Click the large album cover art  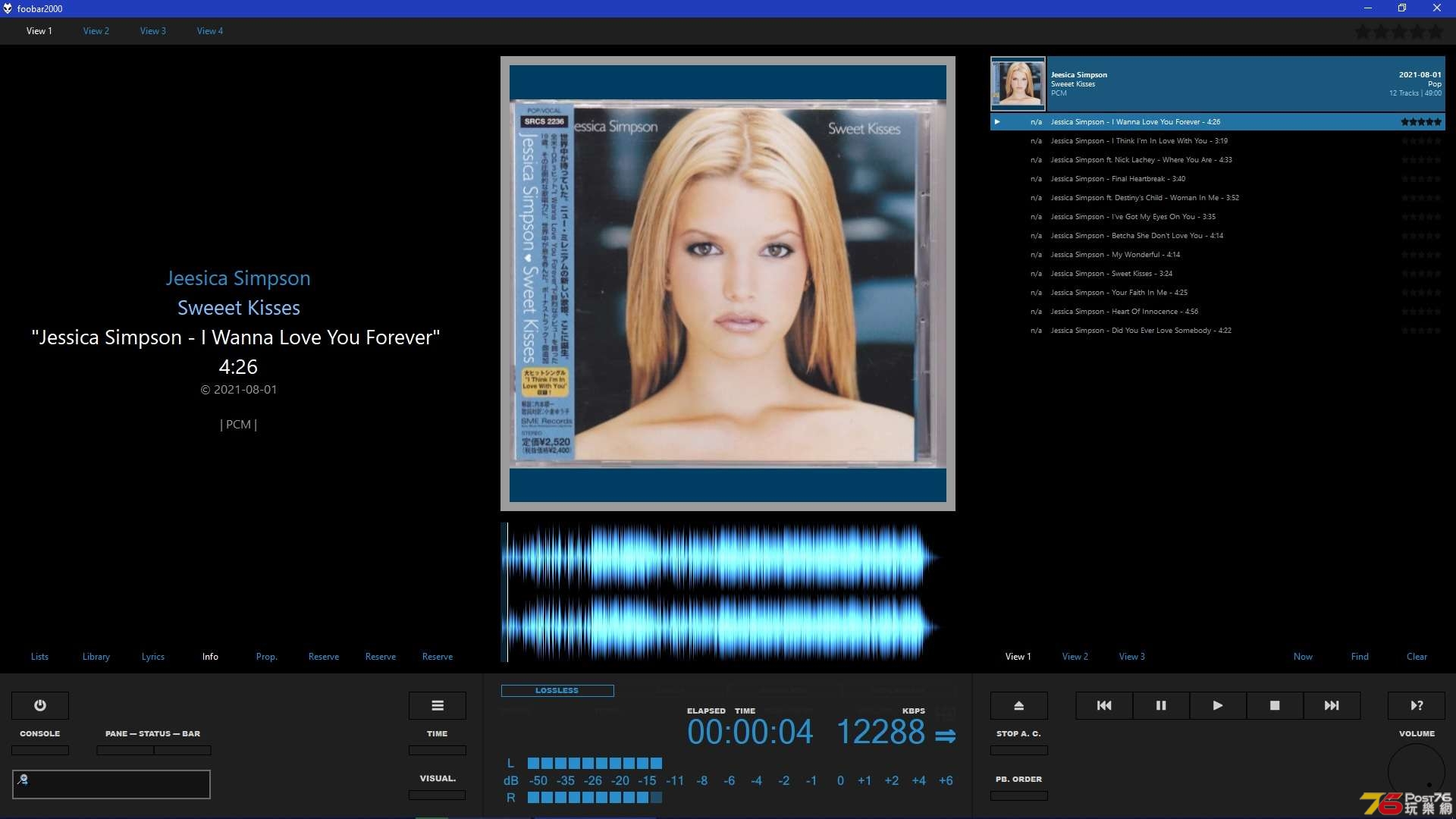(x=728, y=284)
